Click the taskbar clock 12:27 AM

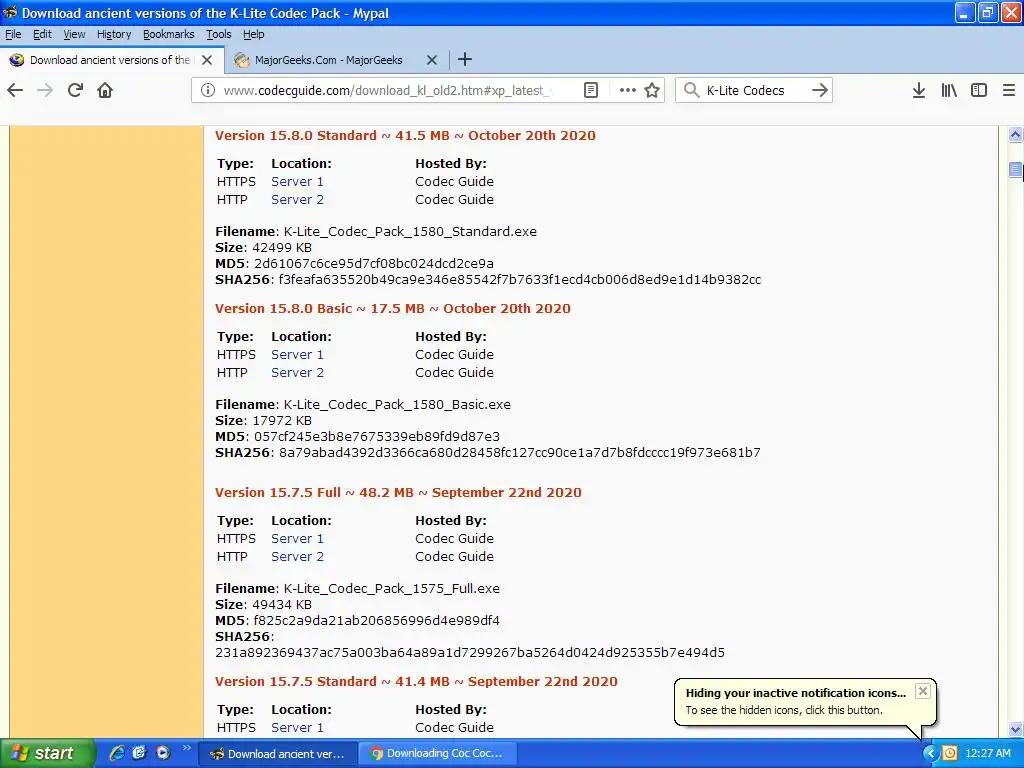pyautogui.click(x=987, y=753)
